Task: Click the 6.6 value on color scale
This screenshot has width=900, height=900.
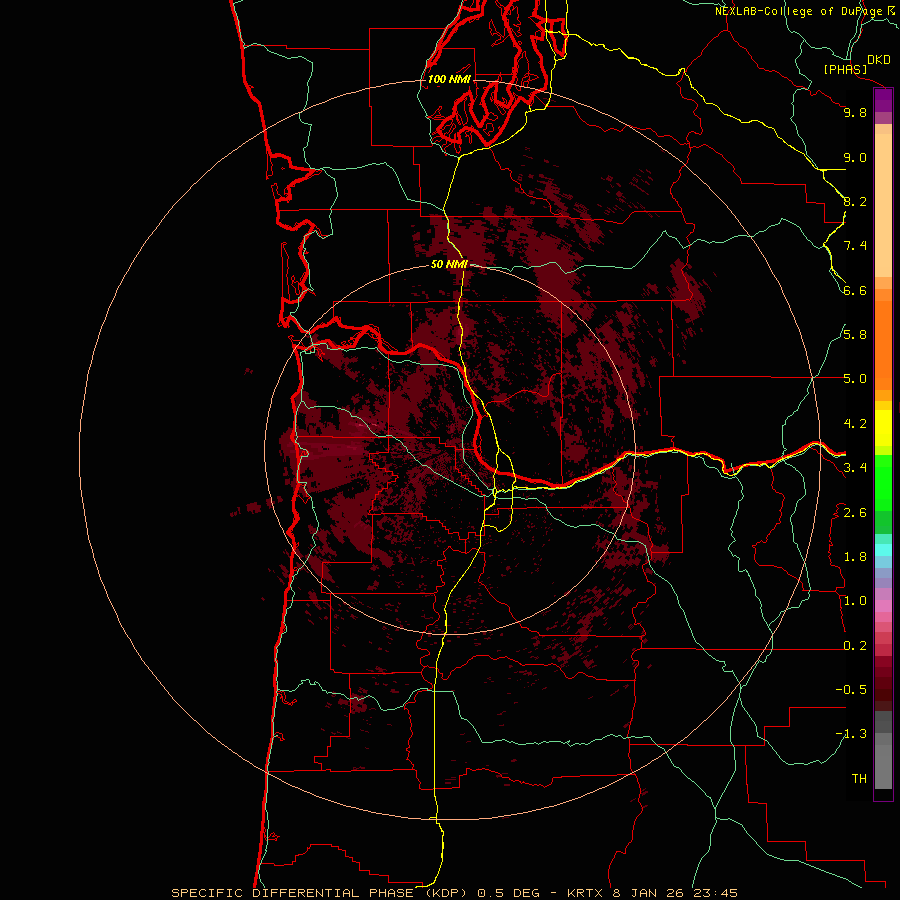Action: (x=855, y=290)
